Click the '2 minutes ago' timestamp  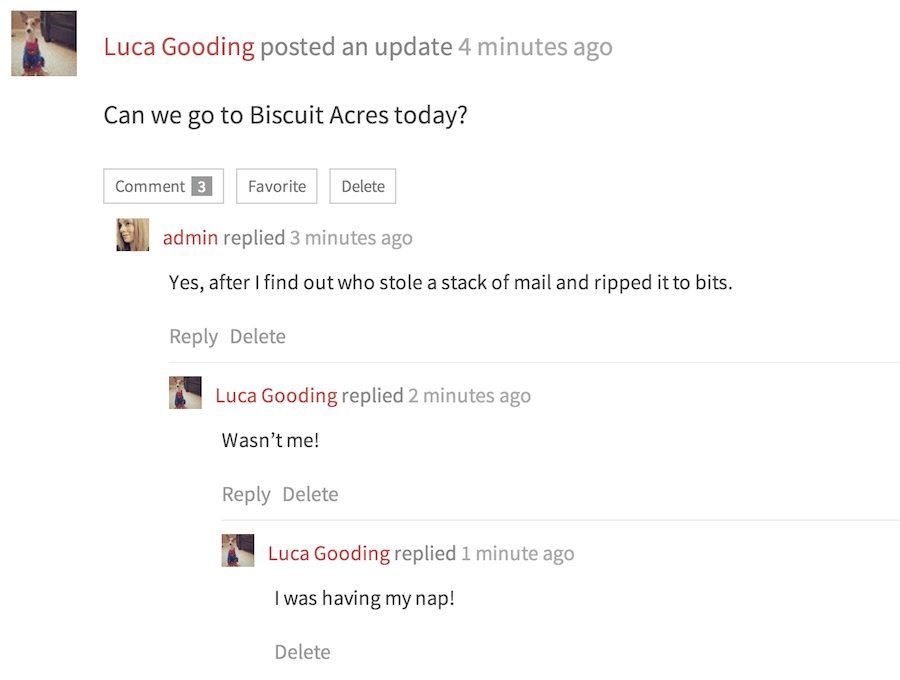tap(469, 396)
